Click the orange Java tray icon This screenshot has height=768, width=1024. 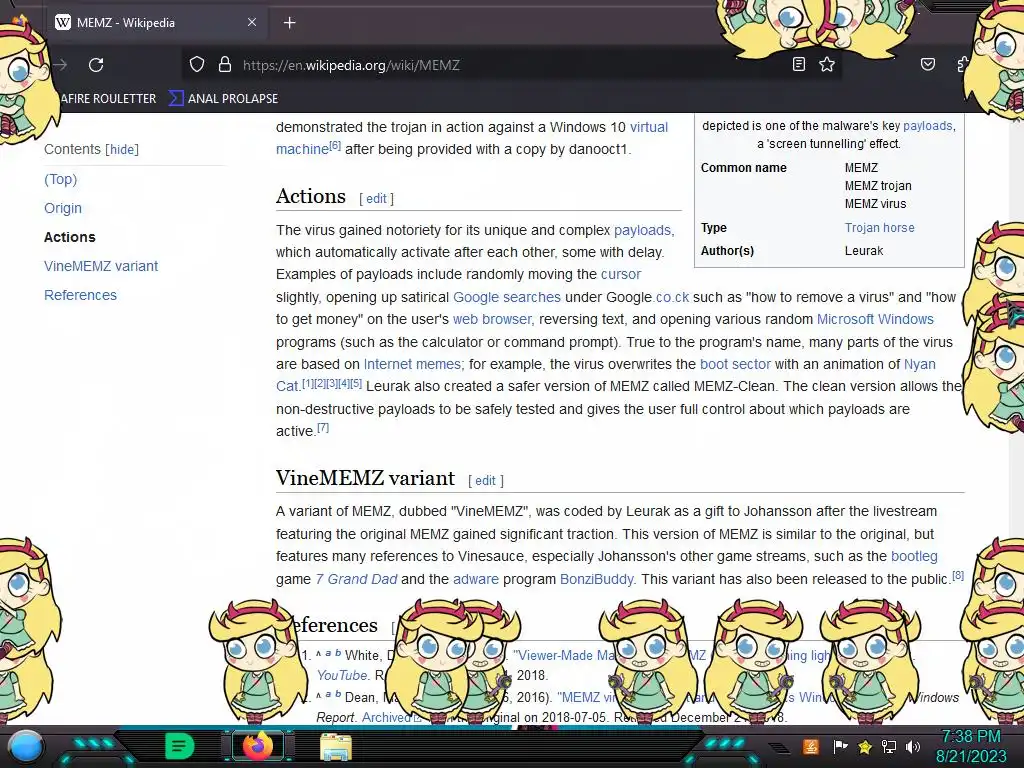pos(811,746)
